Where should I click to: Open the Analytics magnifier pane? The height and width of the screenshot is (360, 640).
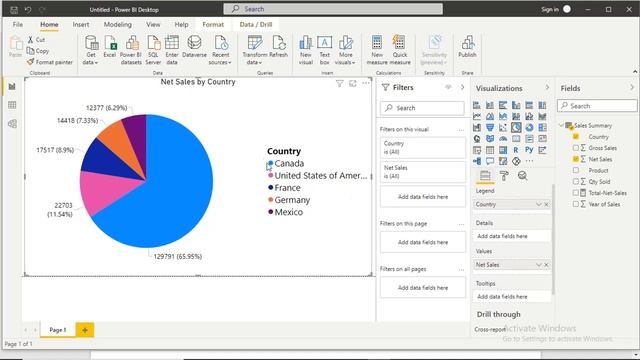(x=522, y=176)
